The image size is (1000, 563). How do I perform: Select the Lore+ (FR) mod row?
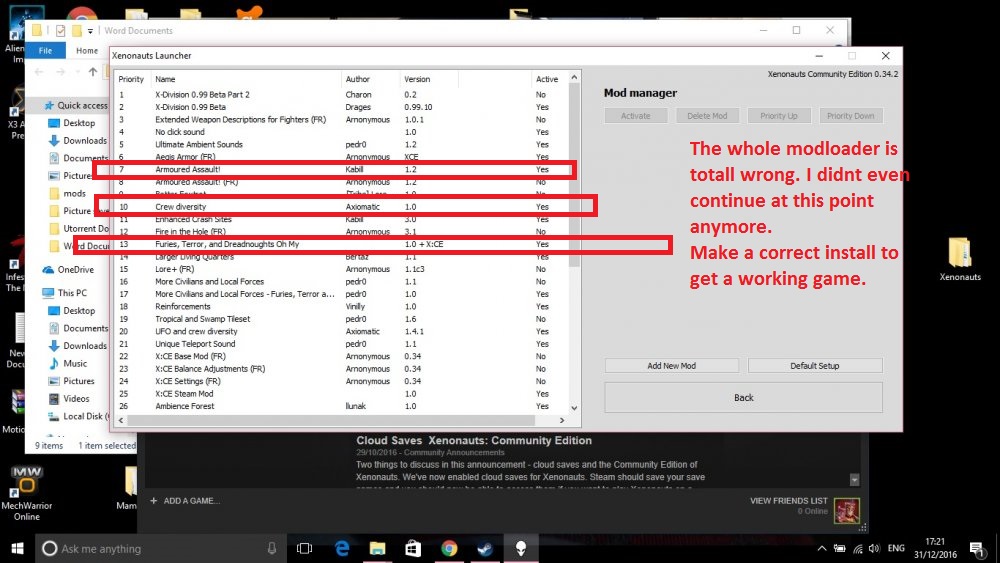point(341,269)
